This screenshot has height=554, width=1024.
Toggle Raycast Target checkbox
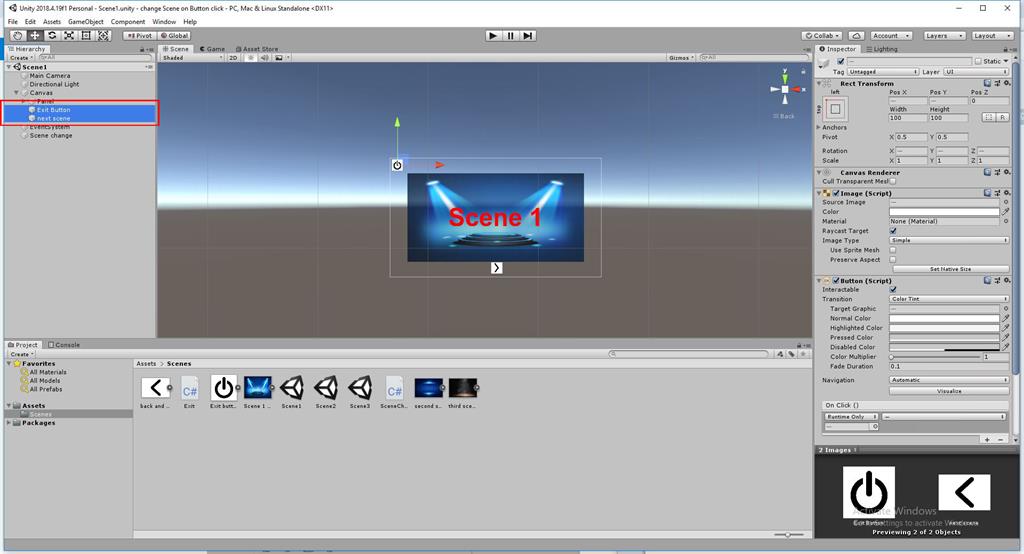[893, 231]
